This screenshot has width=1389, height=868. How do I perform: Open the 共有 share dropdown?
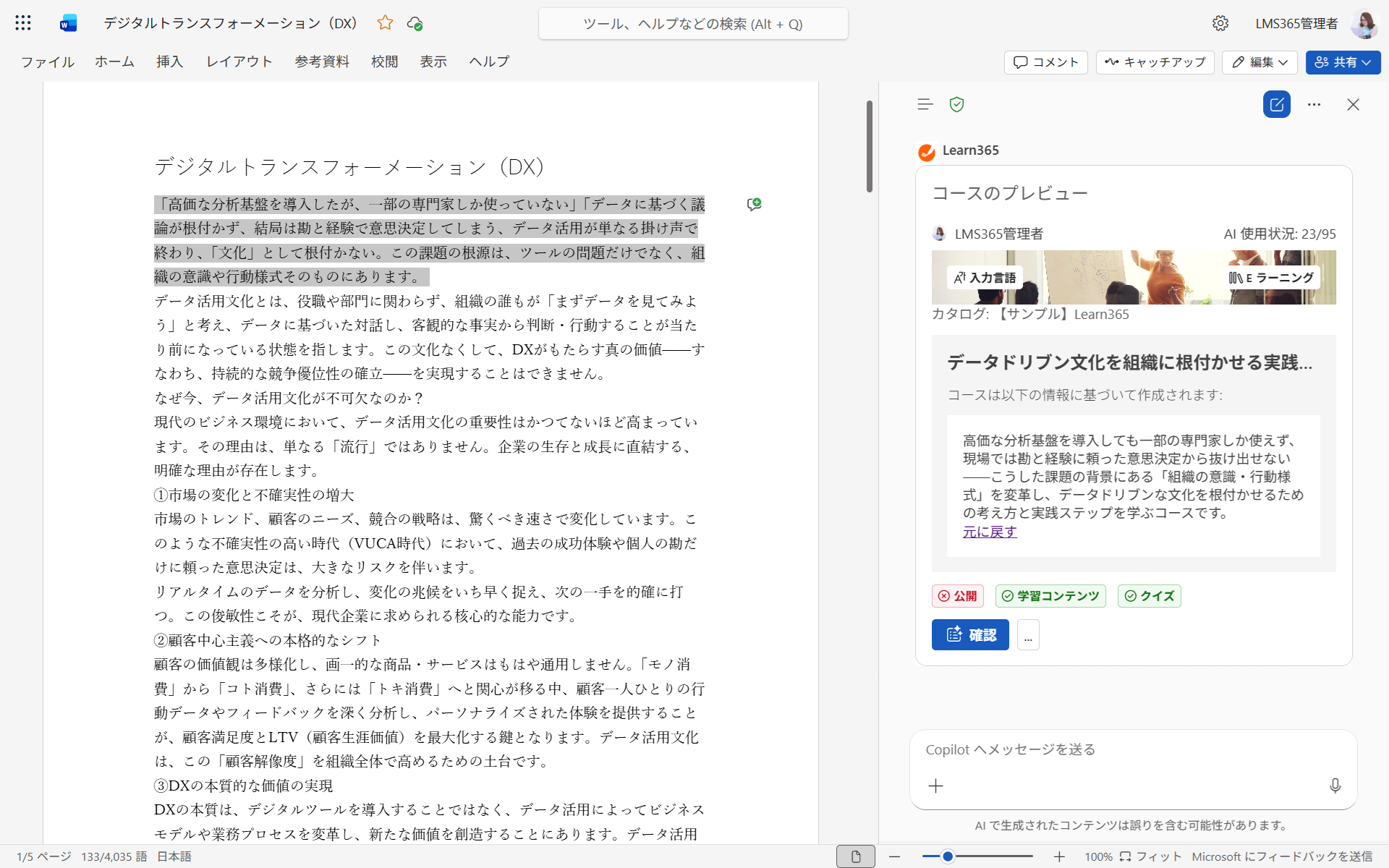[1343, 62]
